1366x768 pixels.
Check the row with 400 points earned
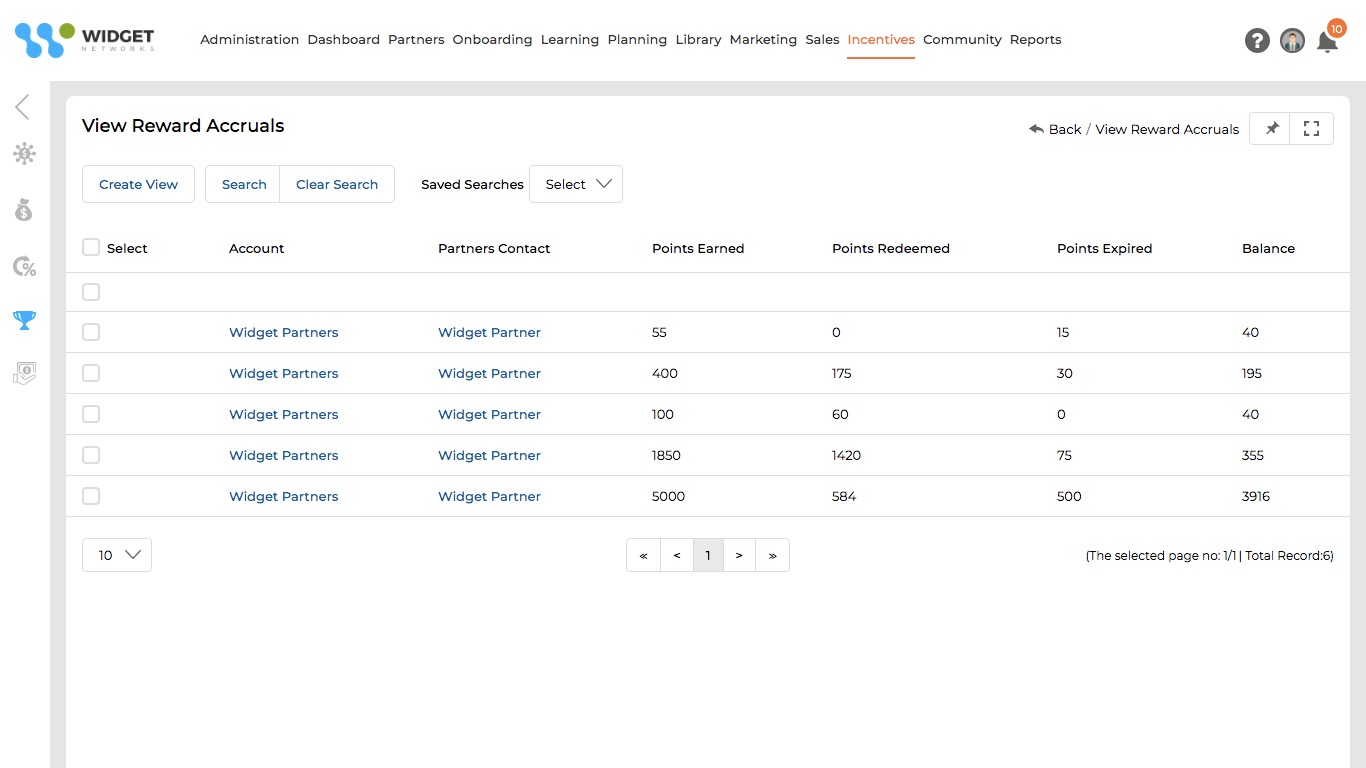[x=91, y=373]
